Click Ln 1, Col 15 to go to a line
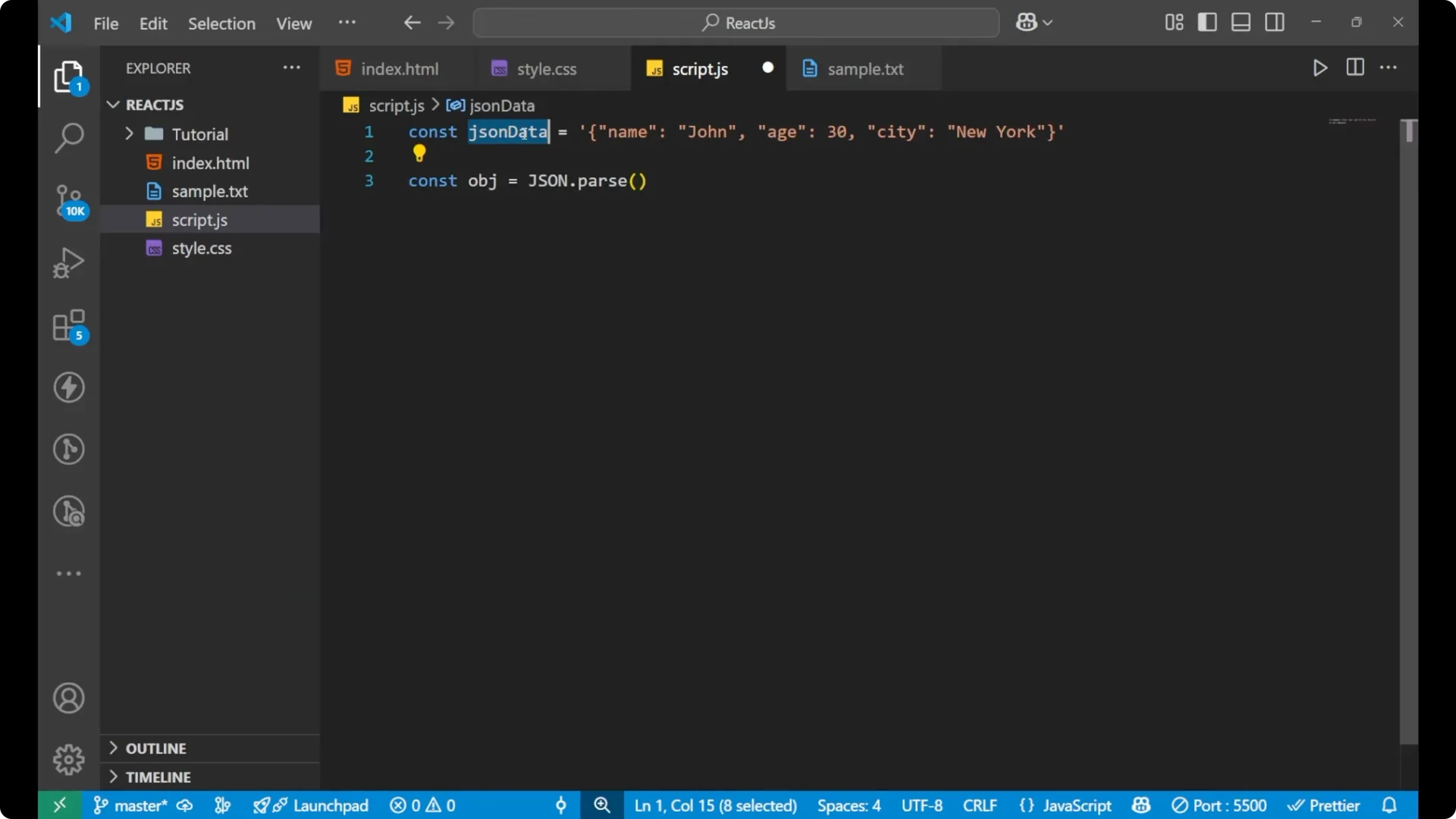 pos(714,805)
